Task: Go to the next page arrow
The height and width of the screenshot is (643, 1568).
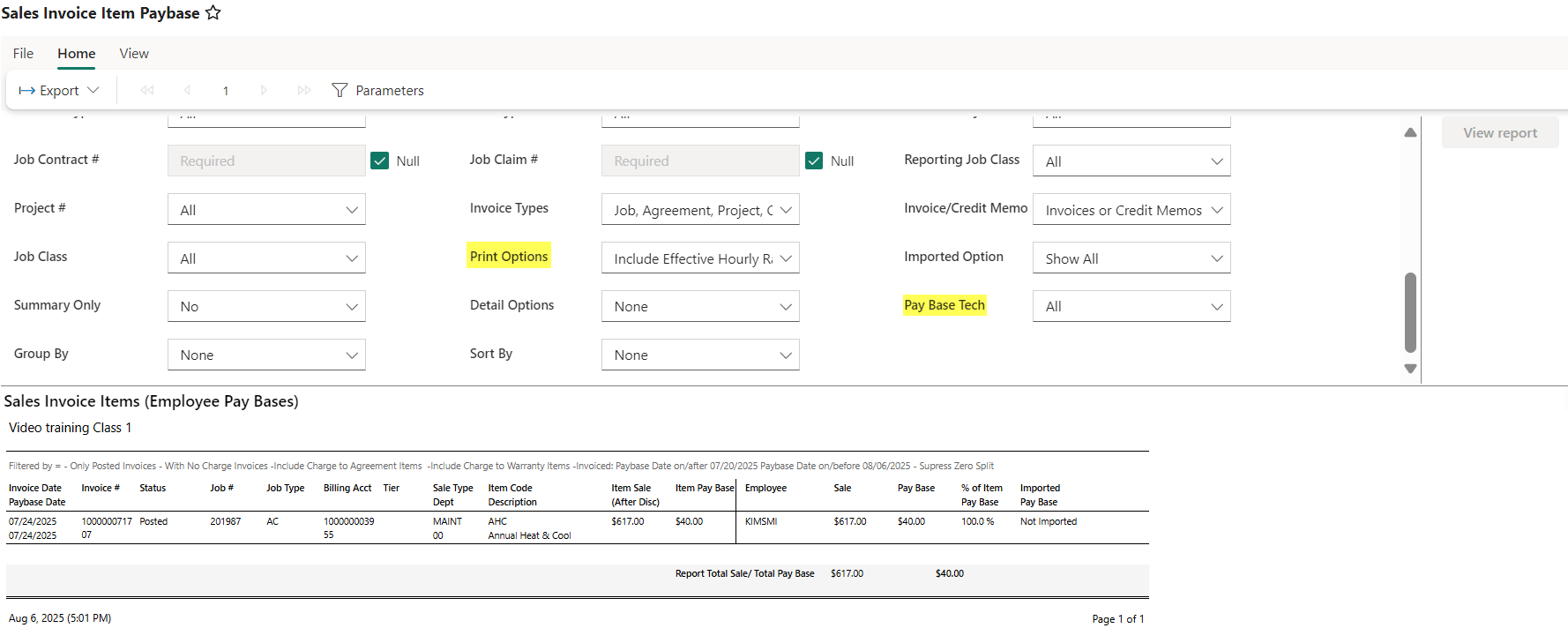Action: 264,90
